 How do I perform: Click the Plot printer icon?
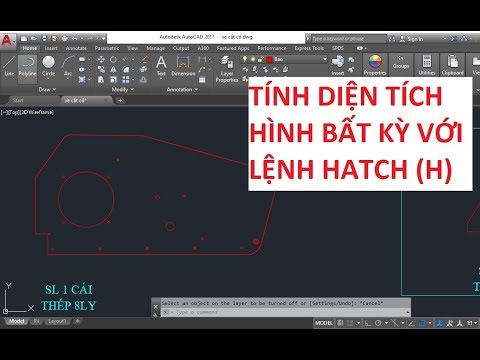point(65,39)
